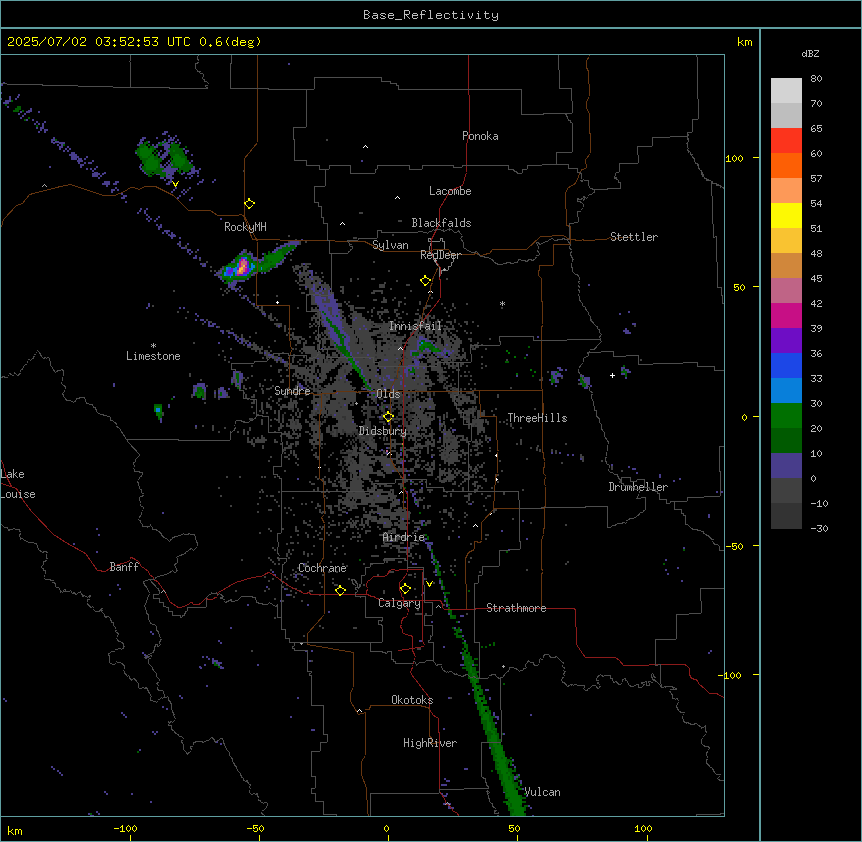Click the Cochrane town label
Screen dimensions: 862x842
322,568
